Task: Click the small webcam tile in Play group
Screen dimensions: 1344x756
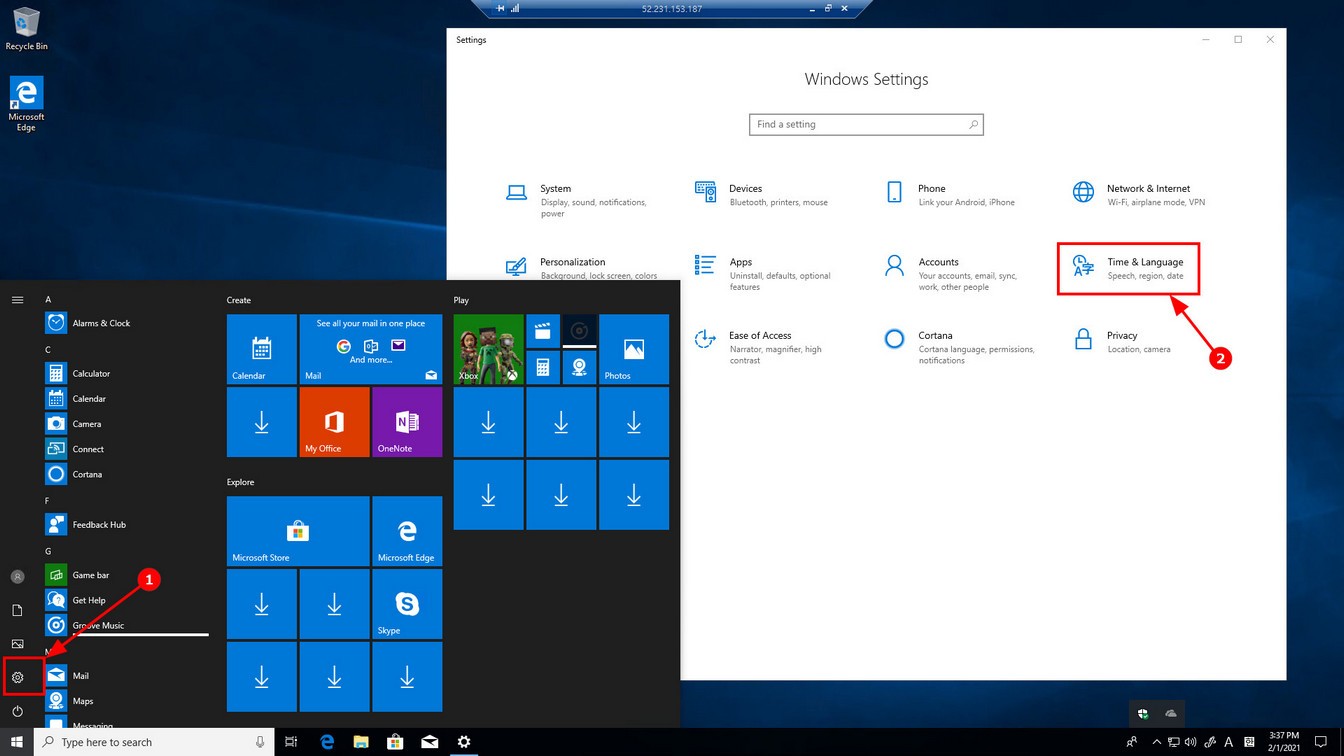Action: 579,367
